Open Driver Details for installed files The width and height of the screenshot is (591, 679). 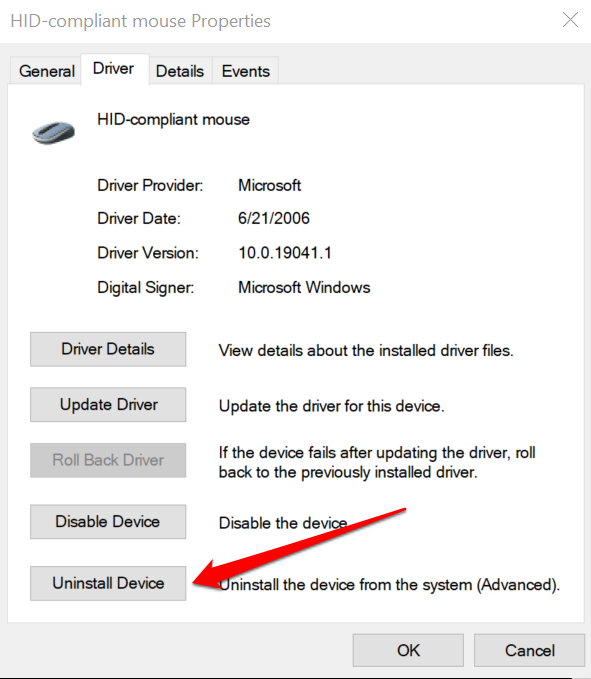click(x=108, y=349)
